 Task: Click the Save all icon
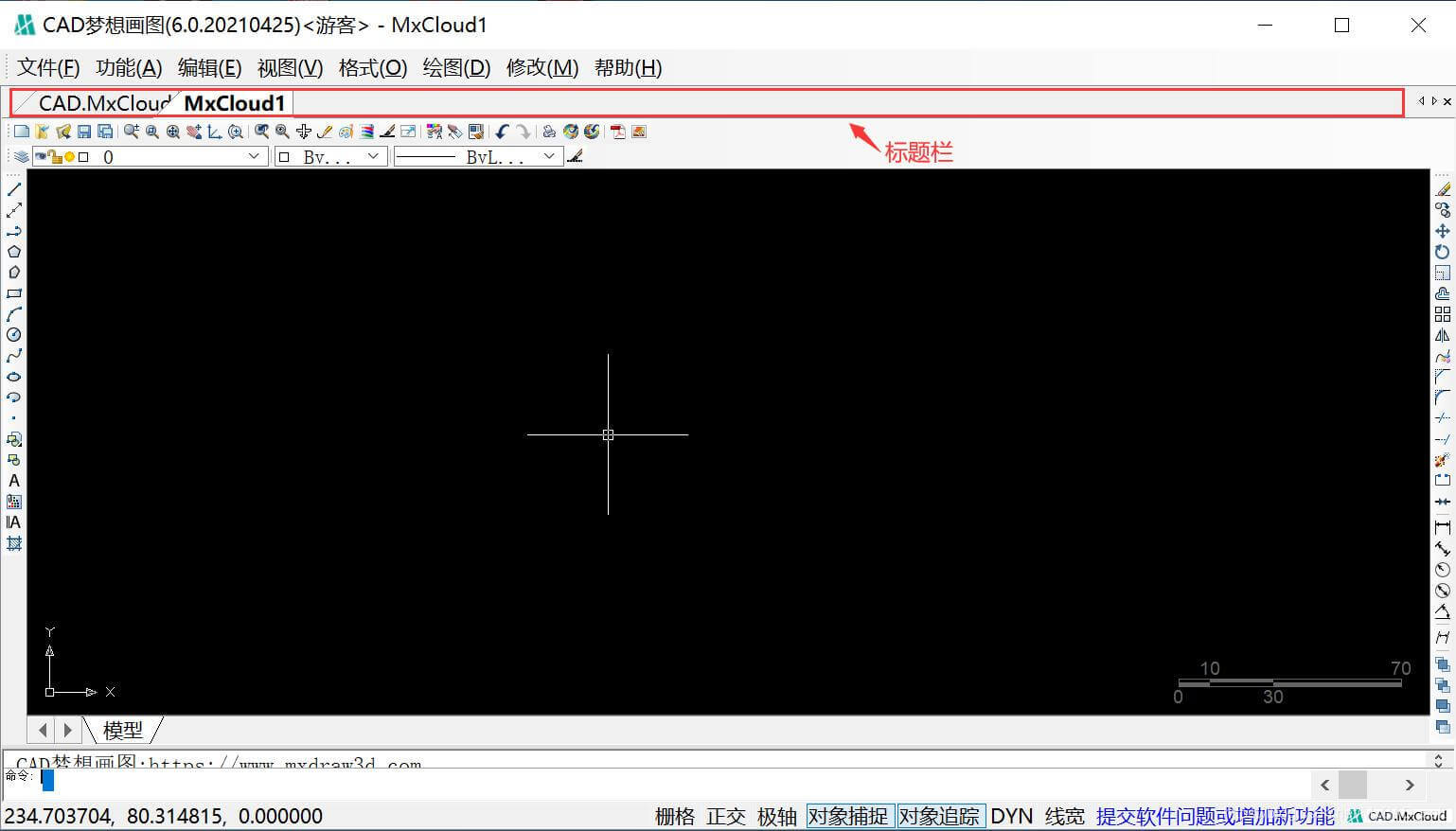(x=105, y=132)
